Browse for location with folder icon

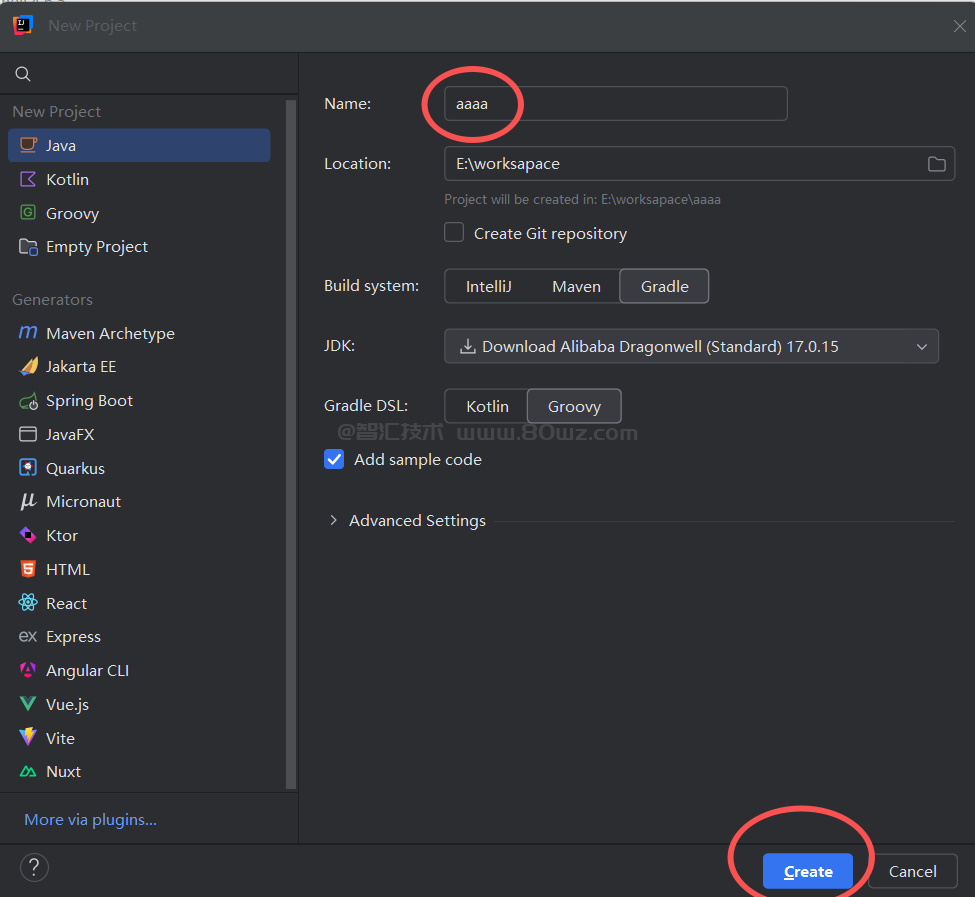point(936,164)
